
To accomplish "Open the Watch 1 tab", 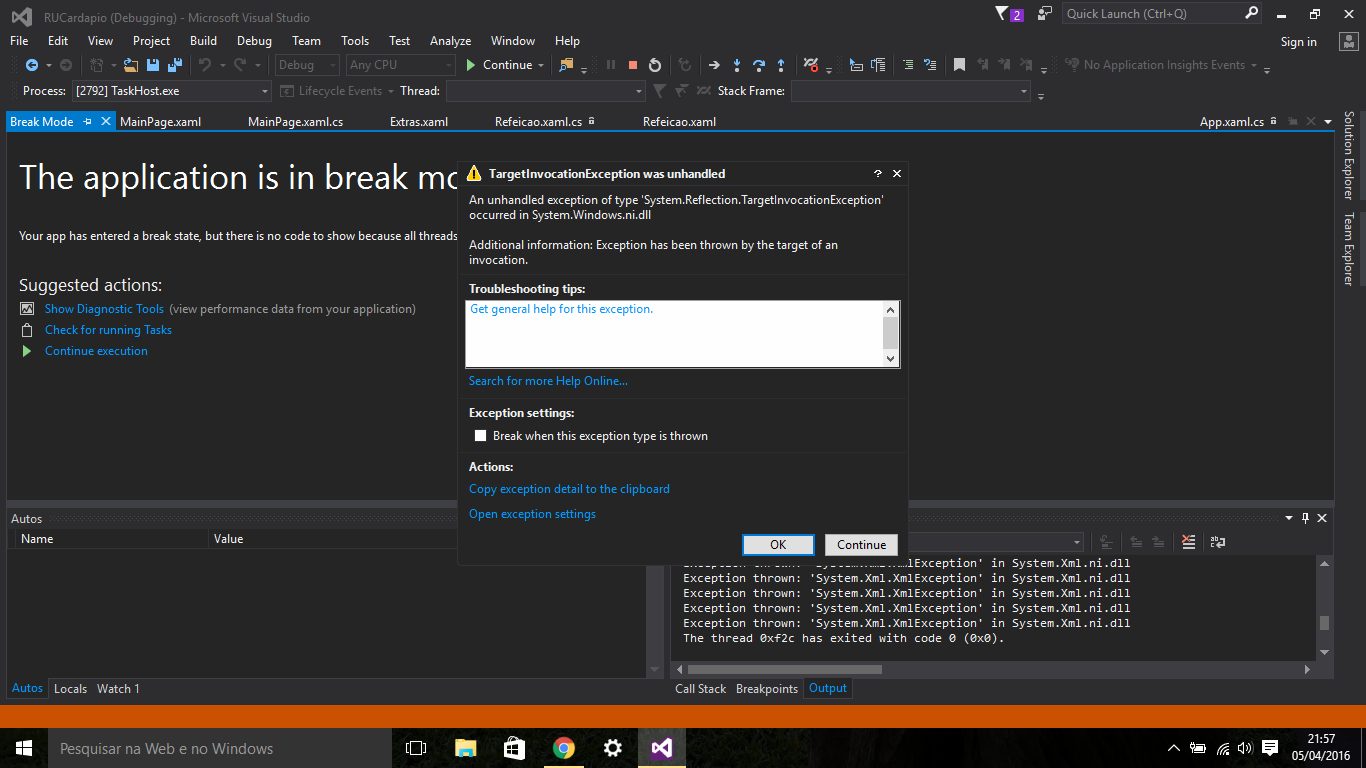I will click(x=118, y=688).
